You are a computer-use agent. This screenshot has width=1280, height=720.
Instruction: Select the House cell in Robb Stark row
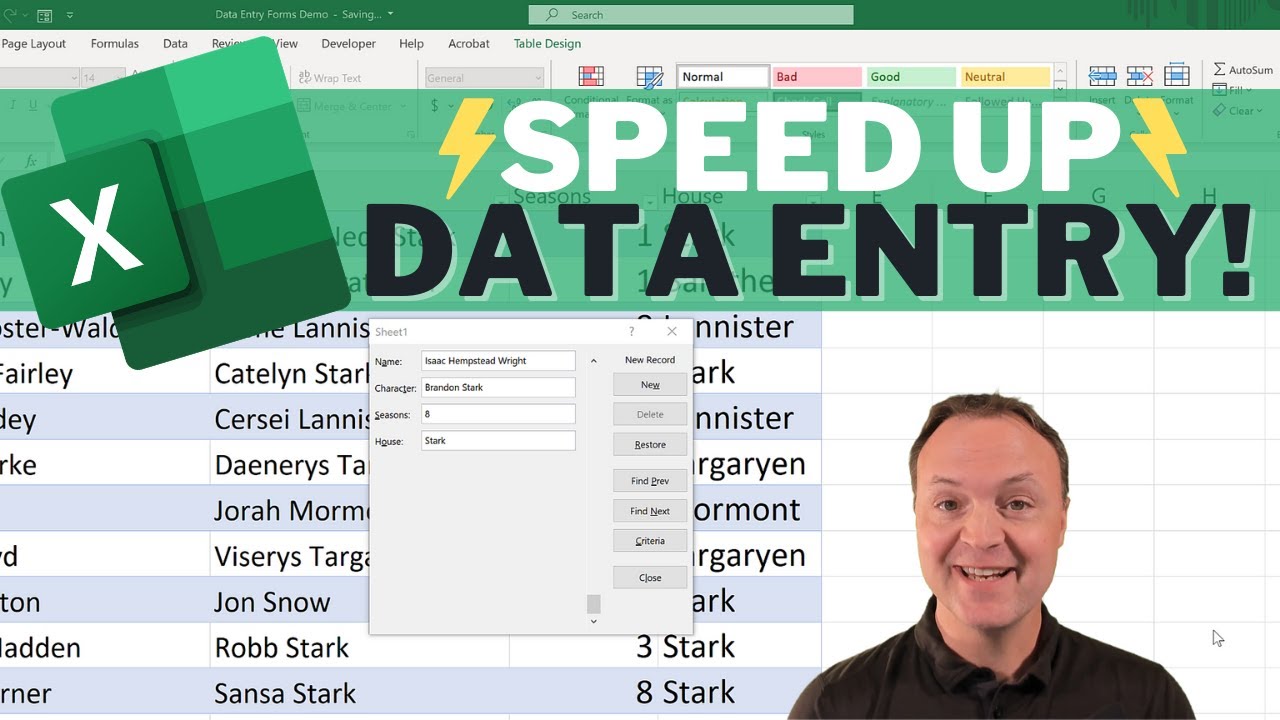point(740,647)
